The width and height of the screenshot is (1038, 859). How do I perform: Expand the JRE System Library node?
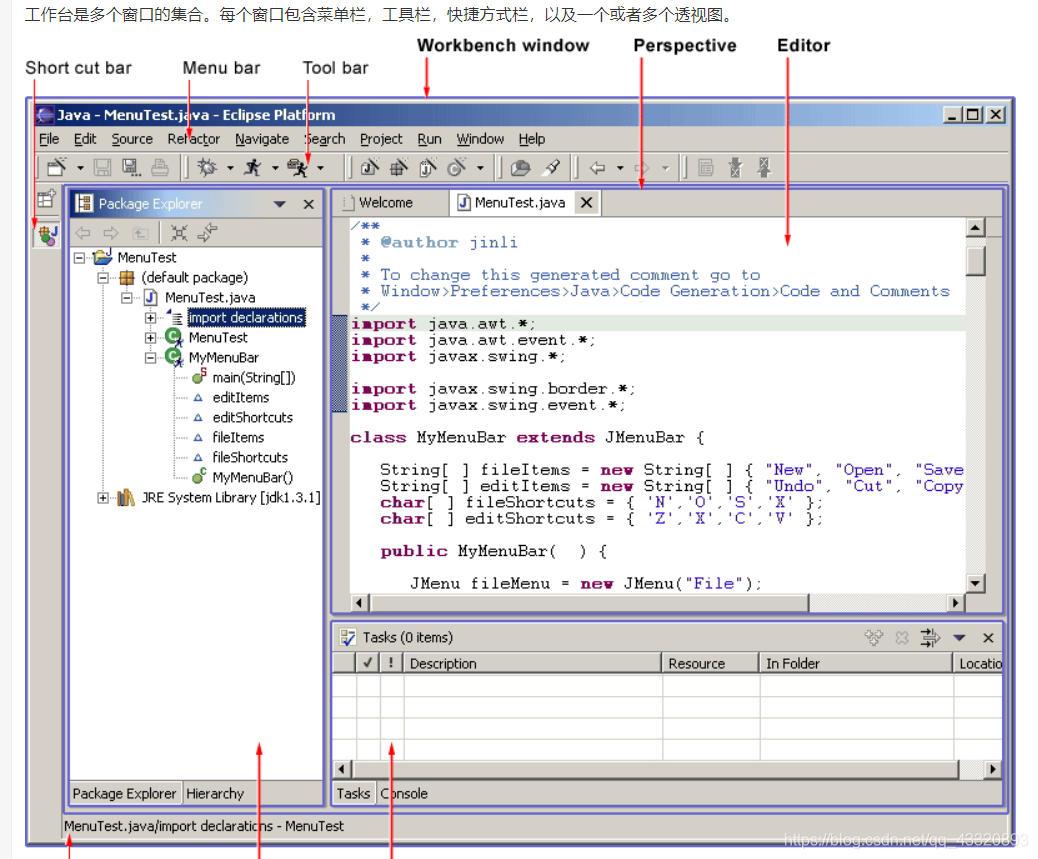(x=103, y=498)
